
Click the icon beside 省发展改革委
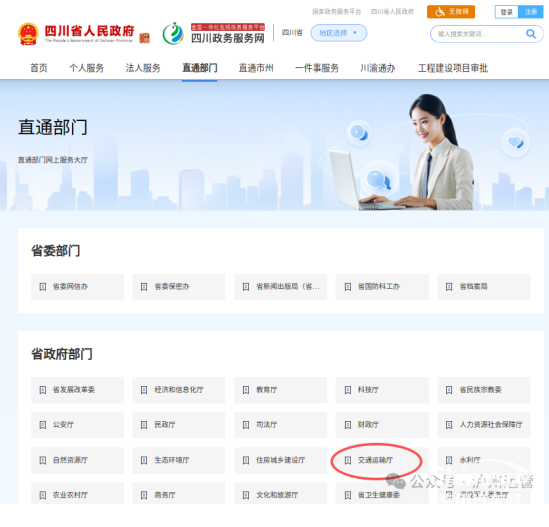coord(43,390)
